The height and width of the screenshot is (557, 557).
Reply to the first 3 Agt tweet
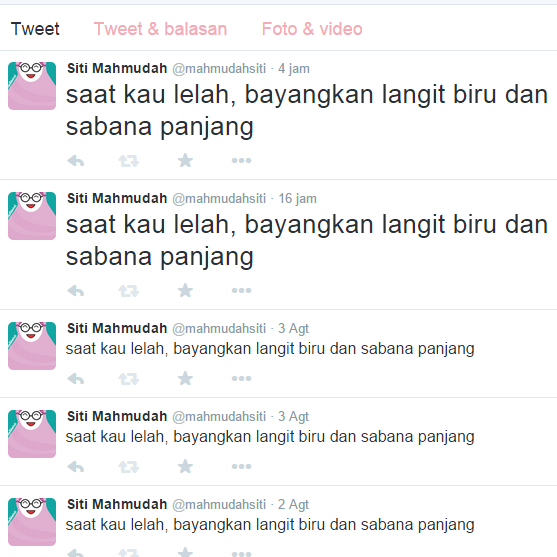pos(76,379)
